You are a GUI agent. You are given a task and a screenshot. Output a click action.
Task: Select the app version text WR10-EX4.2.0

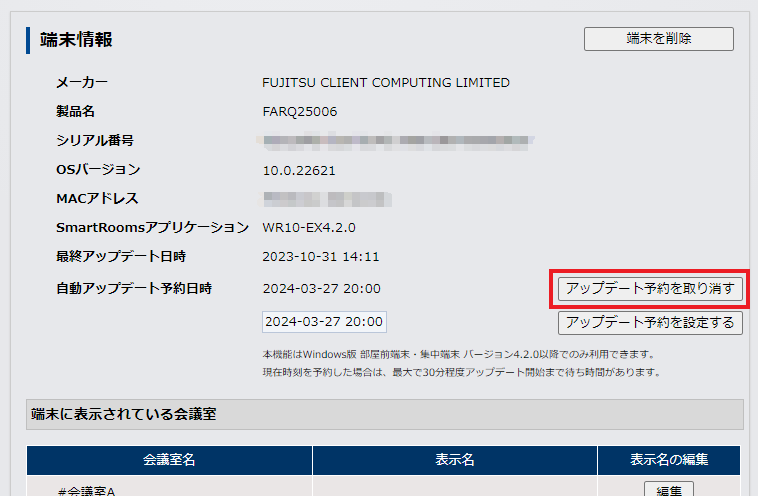309,228
